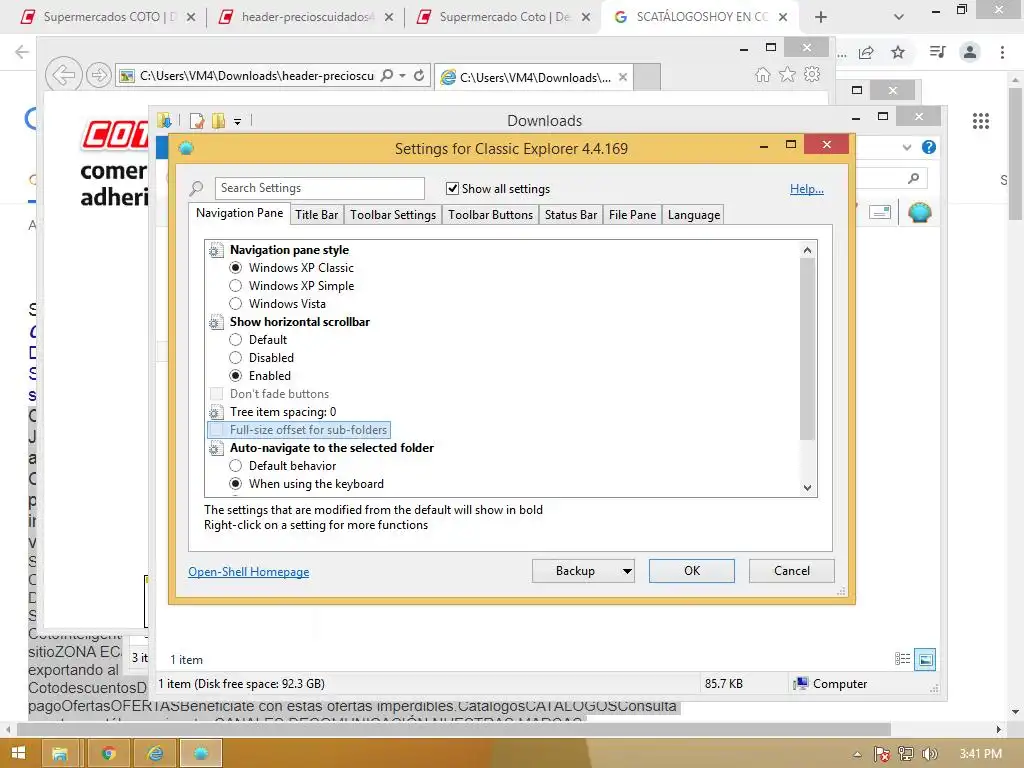Click the OK button
The image size is (1024, 768).
[692, 571]
